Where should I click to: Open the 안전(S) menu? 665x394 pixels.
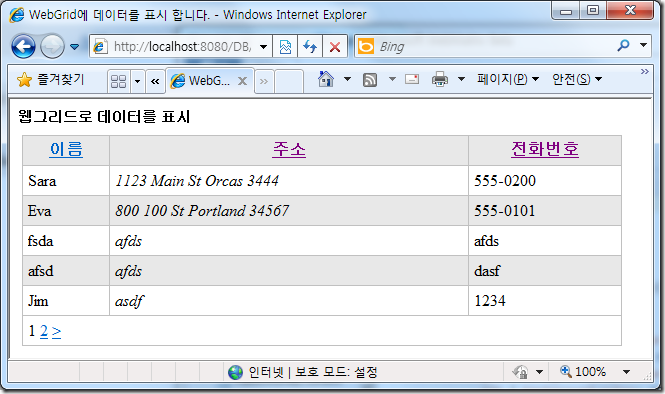[577, 79]
